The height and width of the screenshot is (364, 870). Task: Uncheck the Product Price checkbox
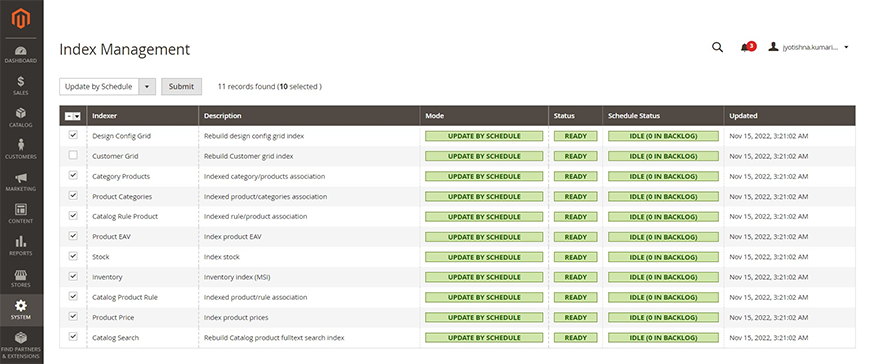tap(73, 316)
